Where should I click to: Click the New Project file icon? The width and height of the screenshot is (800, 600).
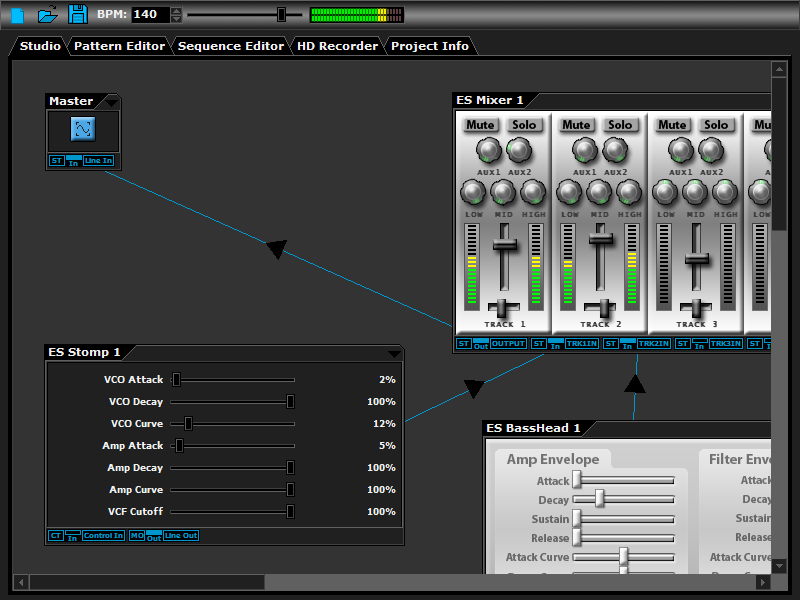coord(16,14)
